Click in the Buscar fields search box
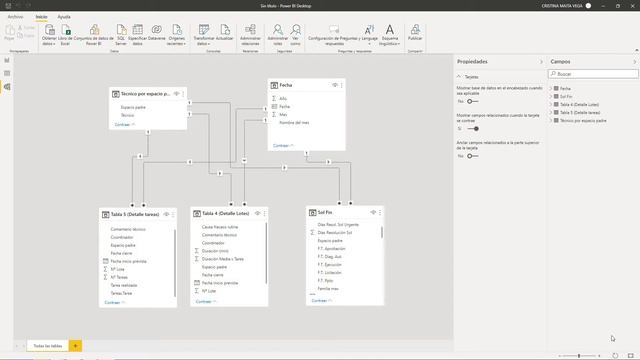The width and height of the screenshot is (640, 360). [593, 74]
